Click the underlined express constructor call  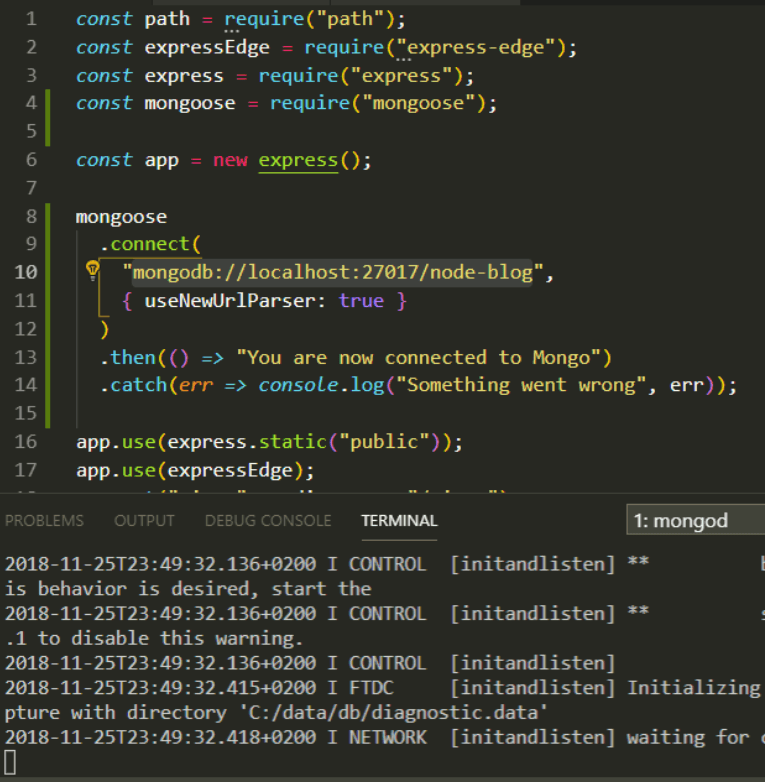(298, 160)
